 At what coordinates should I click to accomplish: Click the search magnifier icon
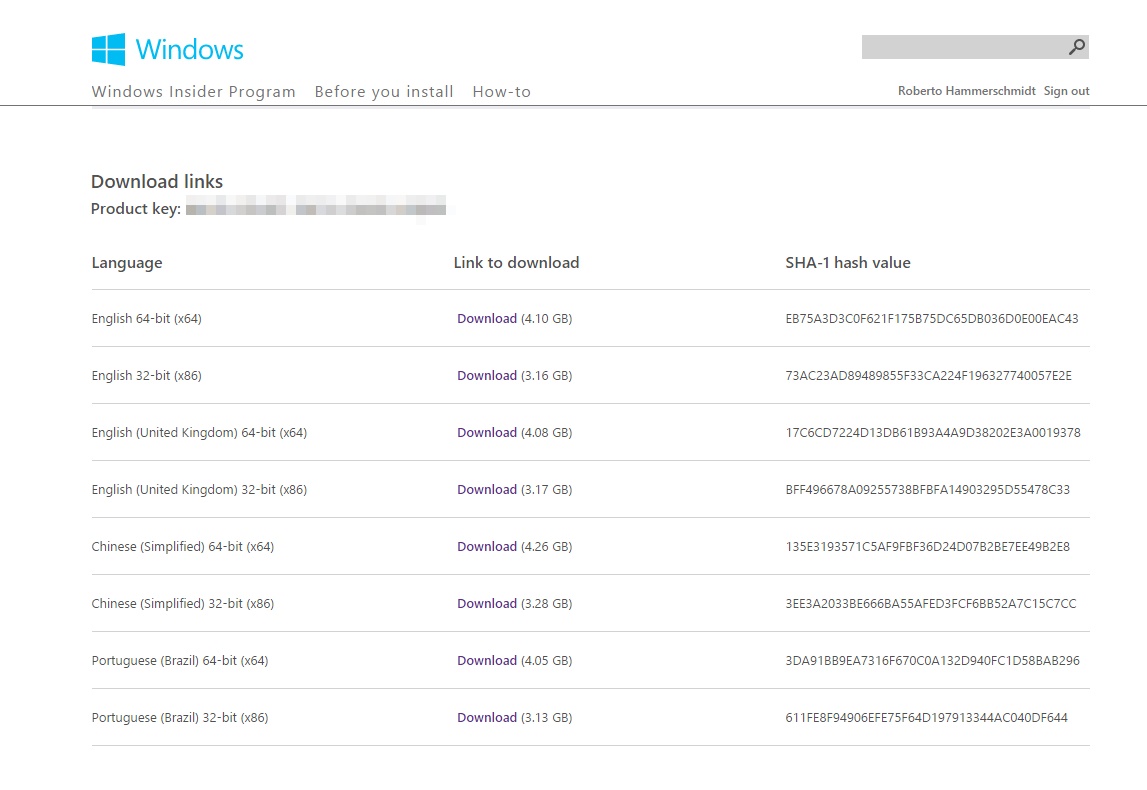[1076, 48]
